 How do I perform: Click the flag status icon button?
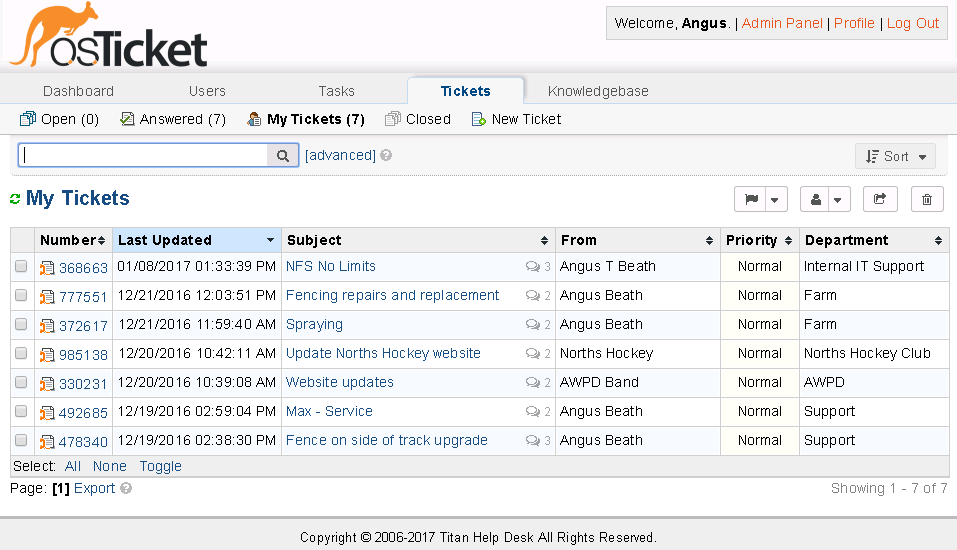(x=750, y=199)
